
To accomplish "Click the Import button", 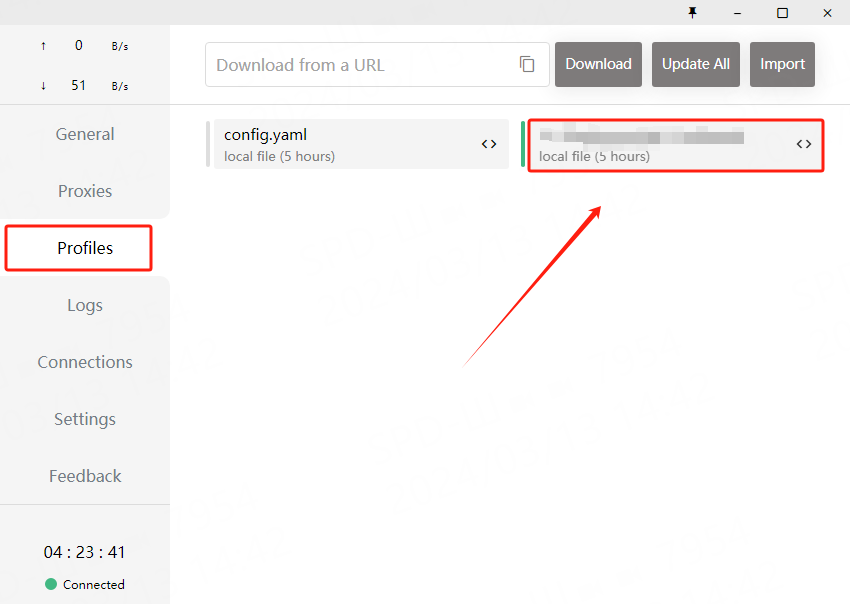I will 782,64.
